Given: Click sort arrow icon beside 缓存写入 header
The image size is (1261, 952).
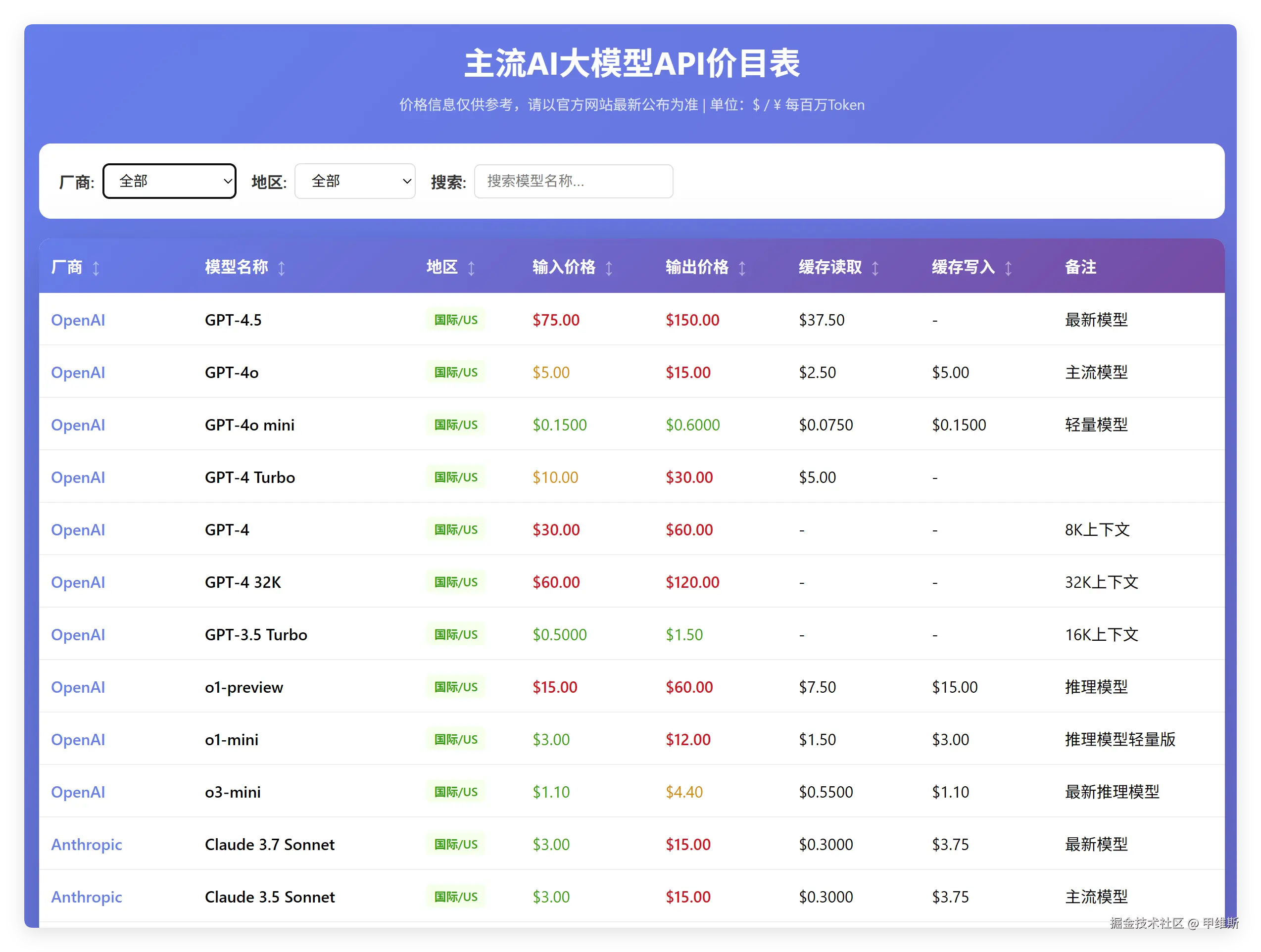Looking at the screenshot, I should pyautogui.click(x=1008, y=268).
